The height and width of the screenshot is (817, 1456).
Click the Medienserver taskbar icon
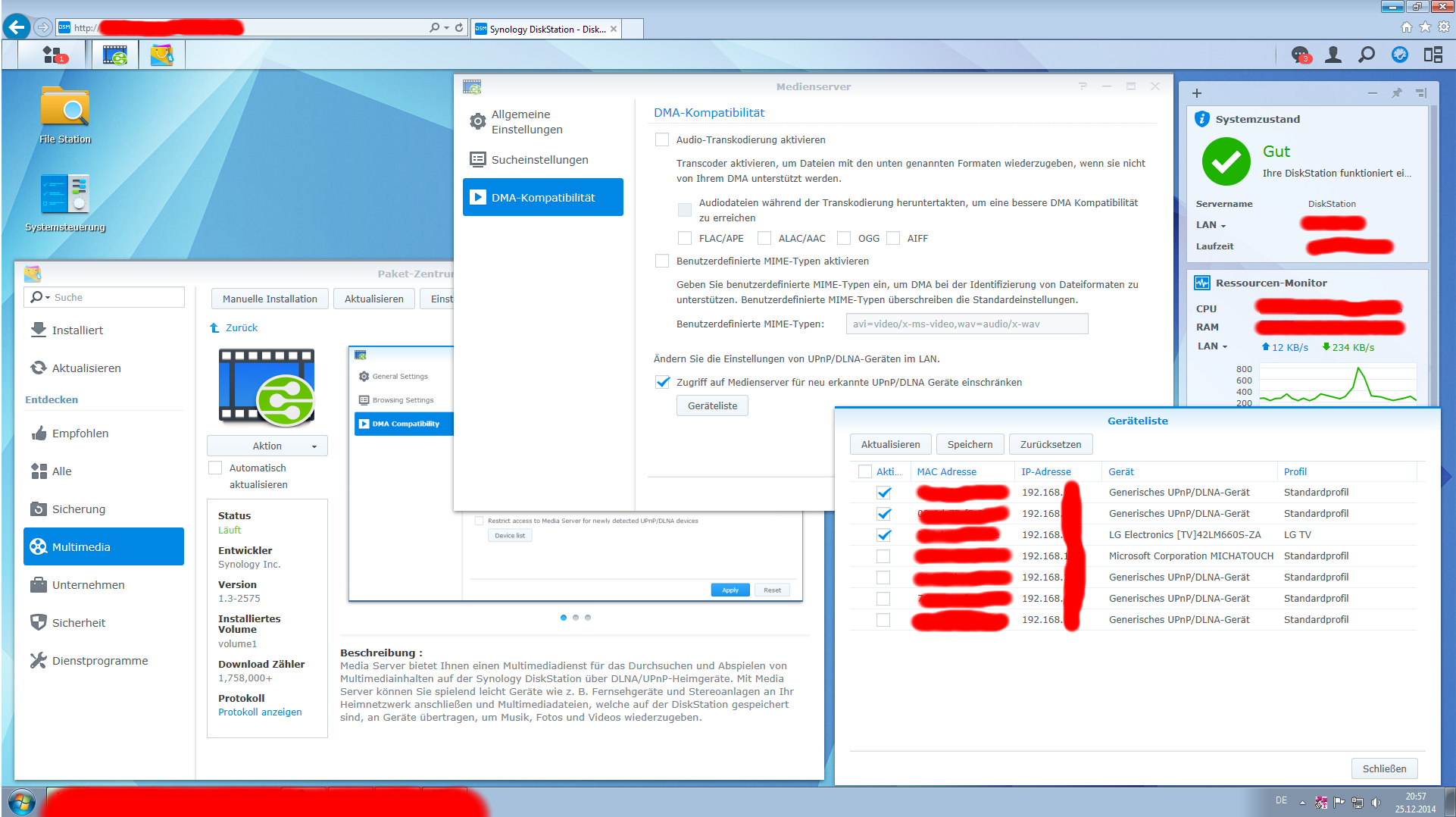(x=115, y=55)
